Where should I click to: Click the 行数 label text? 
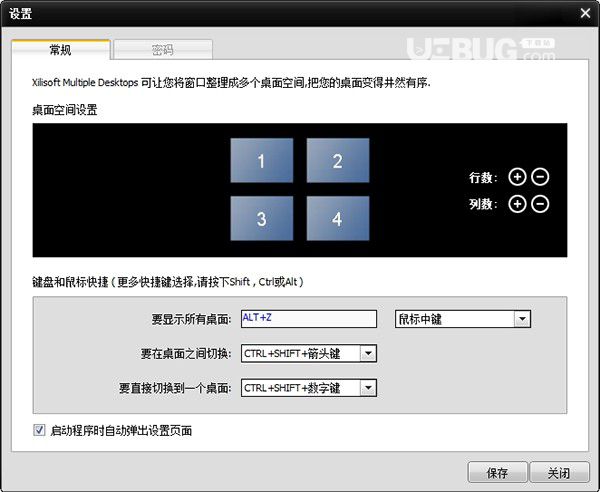coord(483,178)
